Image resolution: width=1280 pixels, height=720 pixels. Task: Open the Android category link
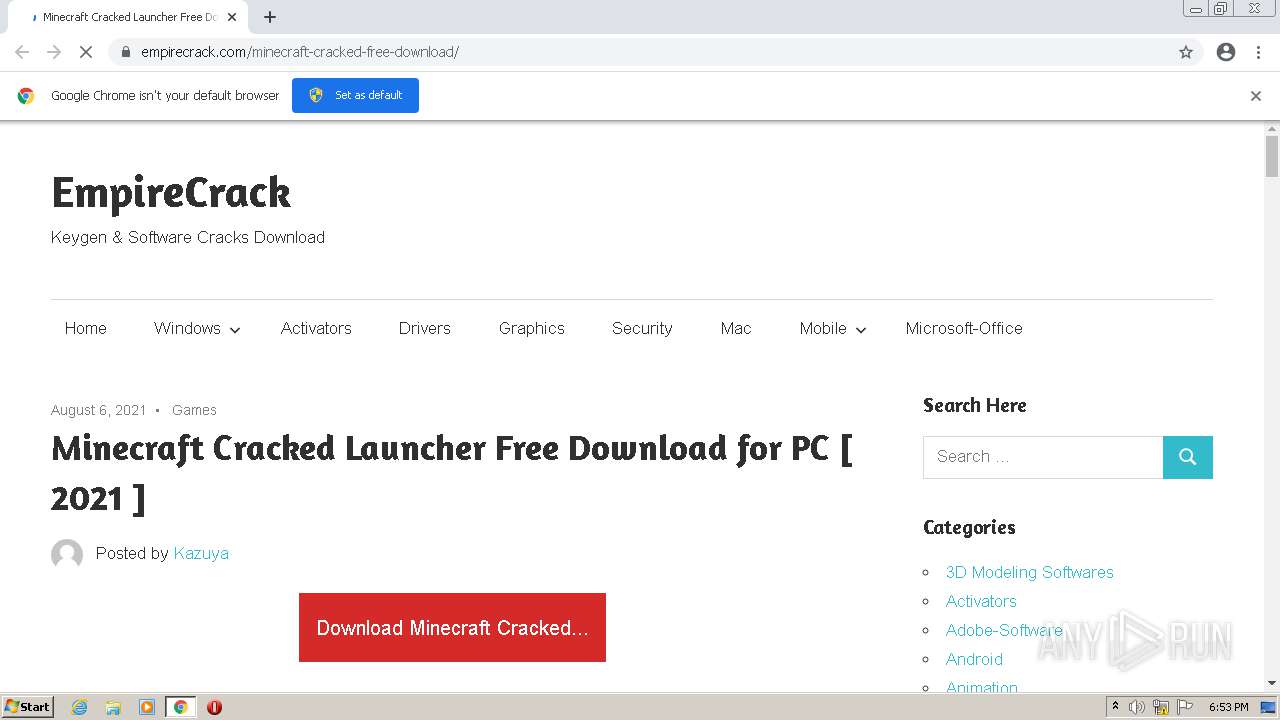[x=974, y=659]
